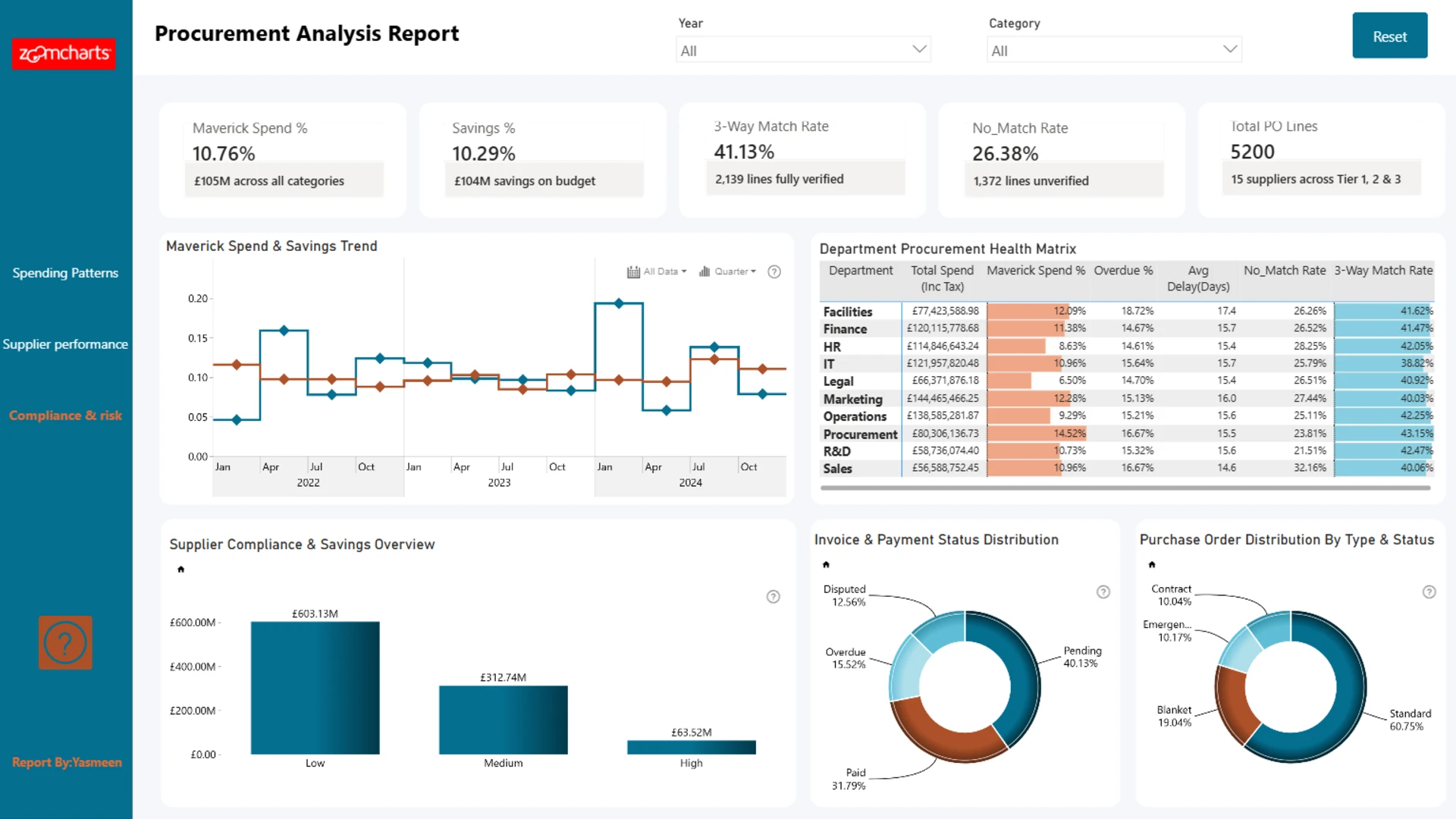This screenshot has height=819, width=1456.
Task: Select the R&D row label
Action: [x=837, y=451]
